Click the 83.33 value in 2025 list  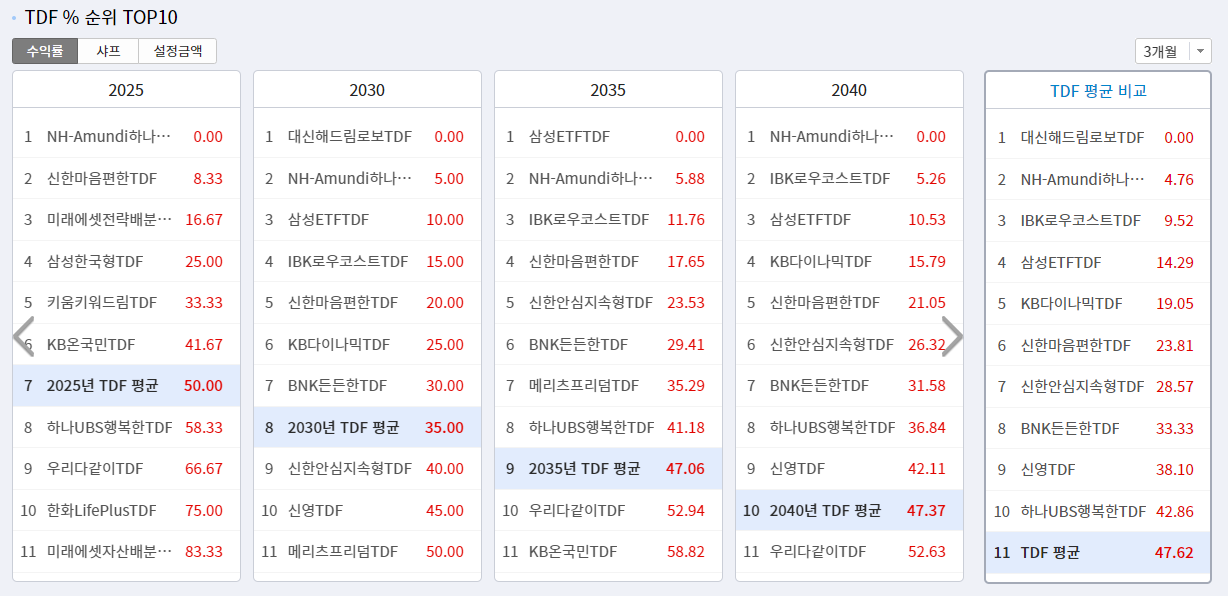[x=204, y=551]
